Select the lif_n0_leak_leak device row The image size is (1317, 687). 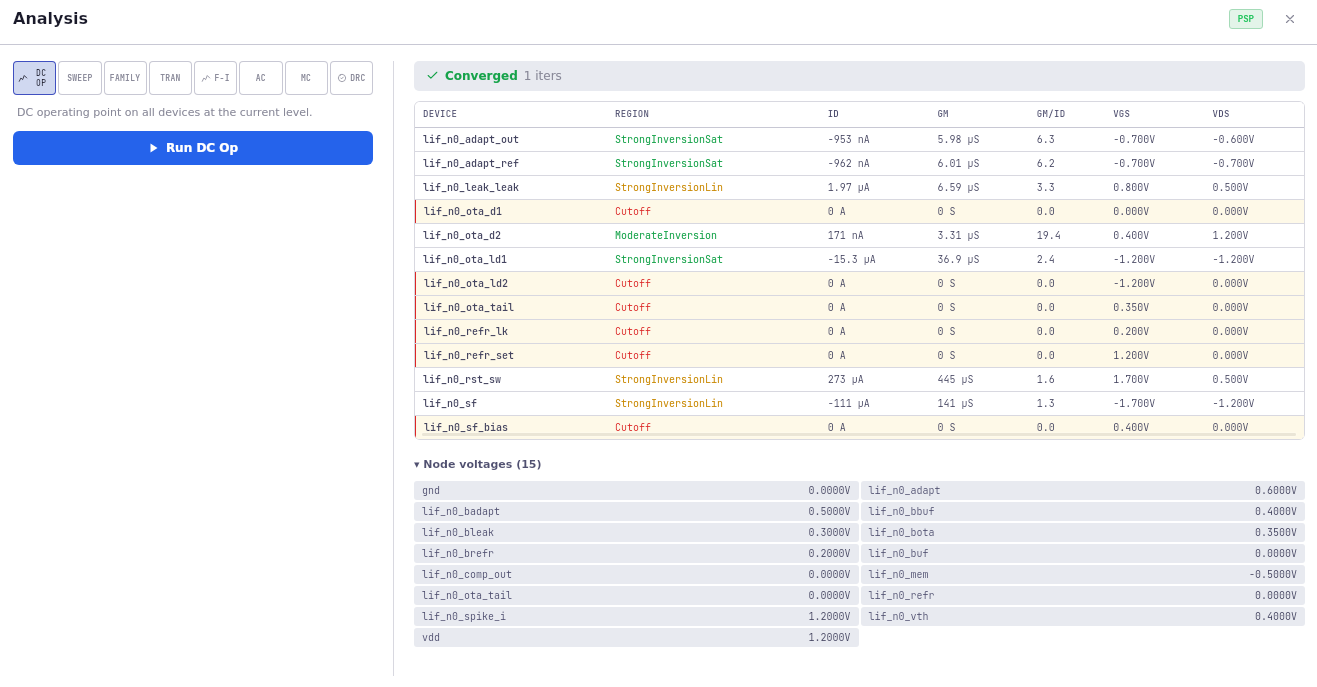point(859,188)
